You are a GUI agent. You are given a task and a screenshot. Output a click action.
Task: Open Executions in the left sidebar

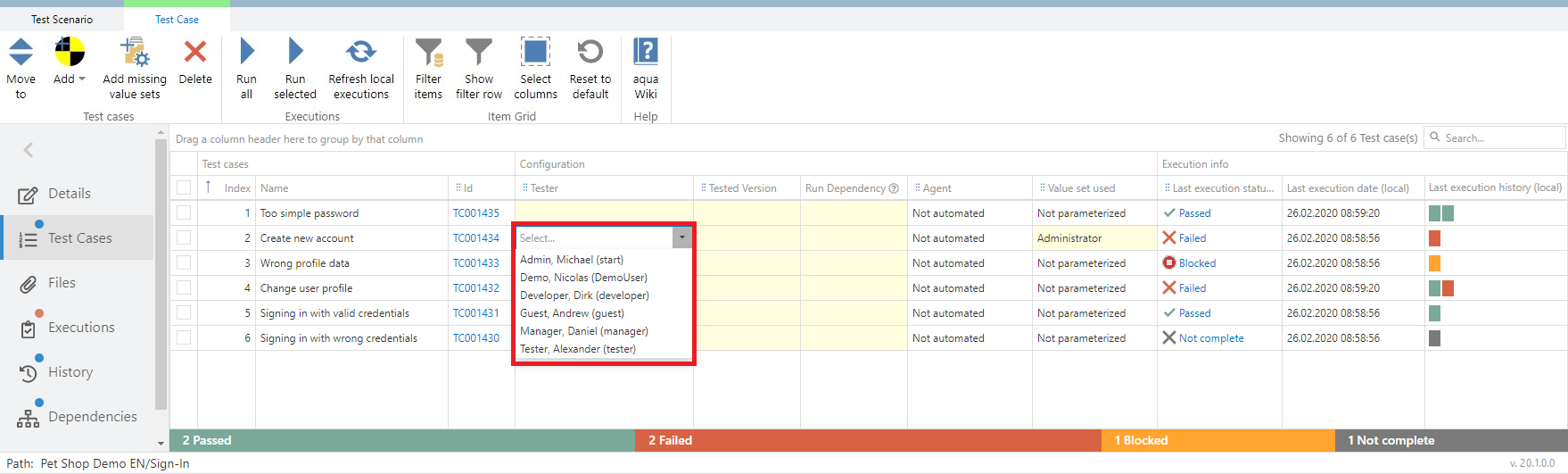click(x=81, y=328)
